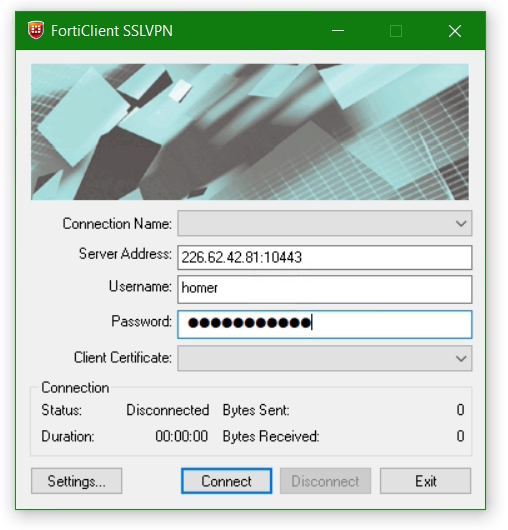Open the Settings... dialog
Image resolution: width=508 pixels, height=530 pixels.
76,481
